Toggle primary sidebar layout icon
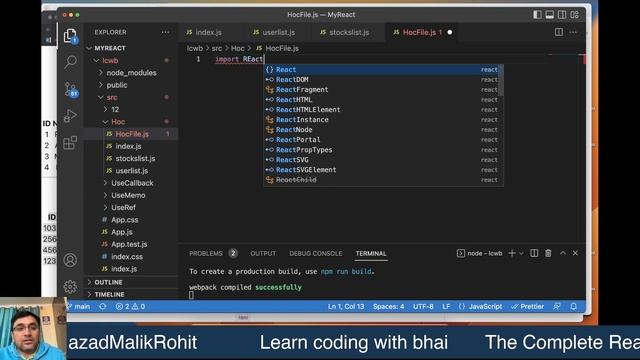The image size is (640, 360). [x=538, y=15]
